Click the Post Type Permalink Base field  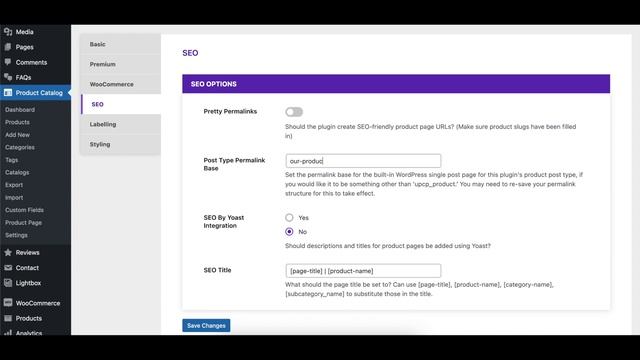tap(363, 161)
